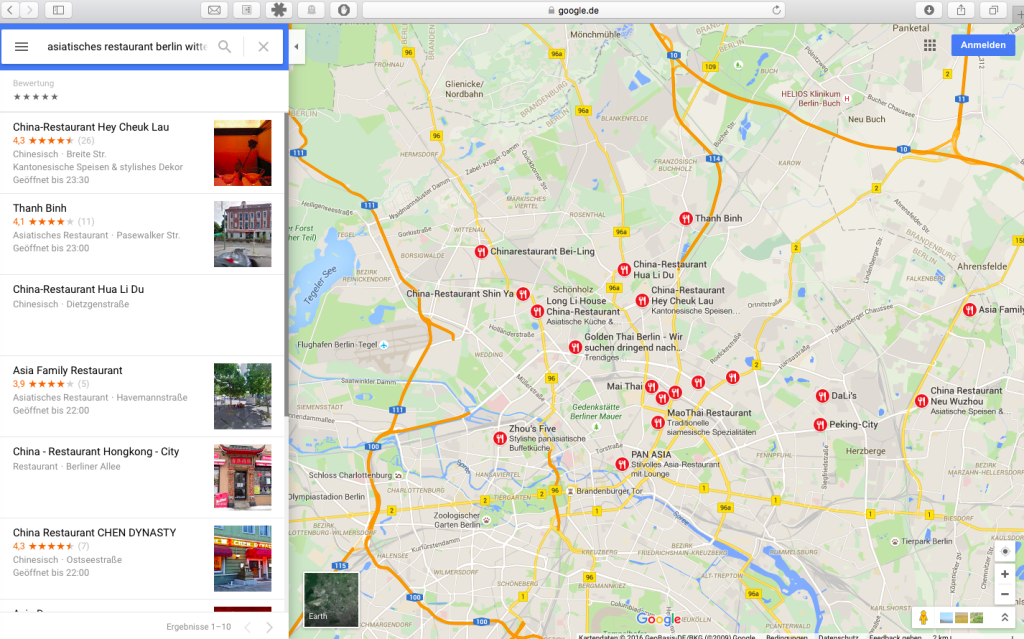Click Zoologischer Garten Berlin label
The width and height of the screenshot is (1024, 639).
[x=456, y=519]
